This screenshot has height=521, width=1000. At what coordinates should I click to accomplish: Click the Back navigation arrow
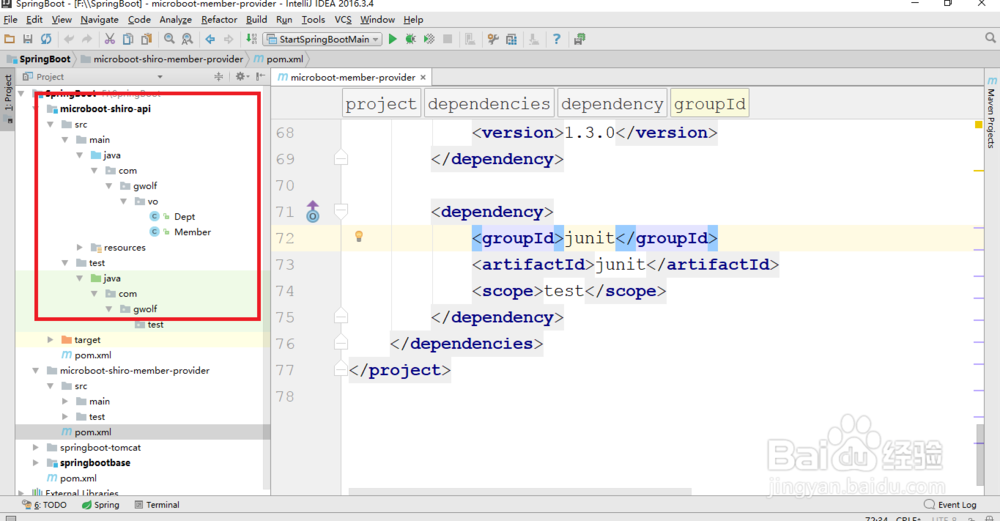[210, 39]
